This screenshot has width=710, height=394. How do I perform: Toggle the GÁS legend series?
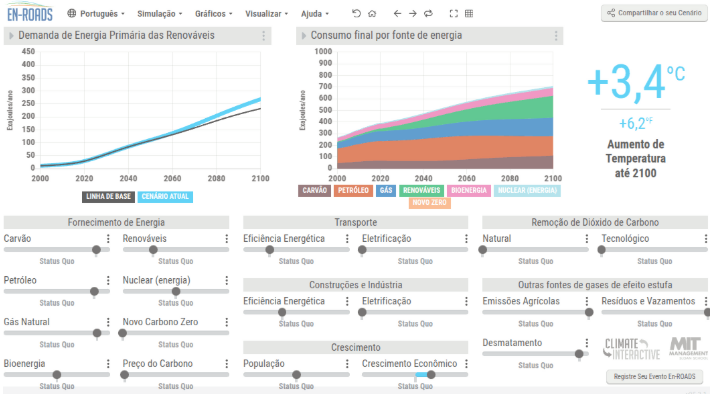tap(386, 191)
